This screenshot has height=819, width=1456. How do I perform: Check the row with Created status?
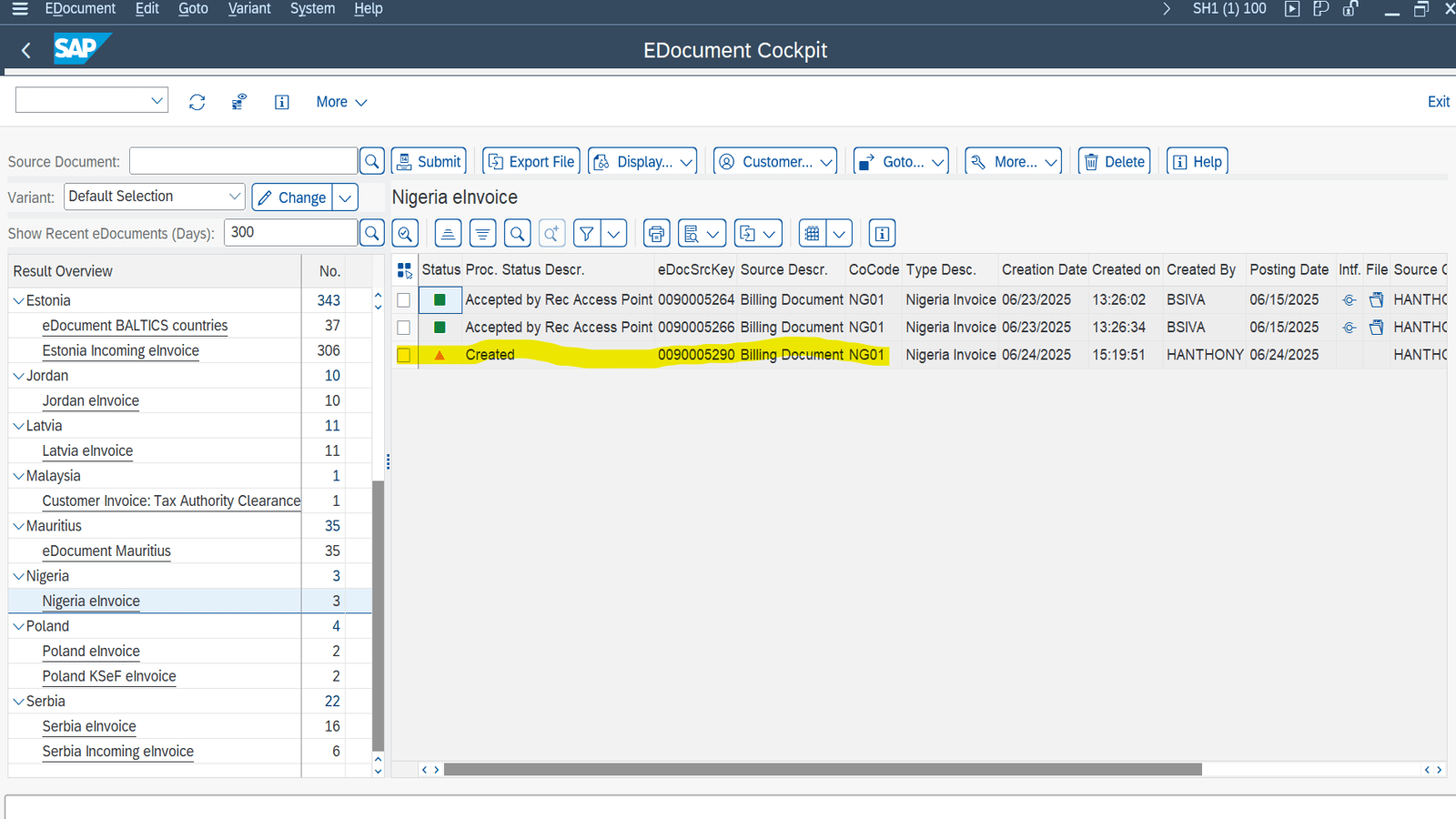tap(404, 355)
